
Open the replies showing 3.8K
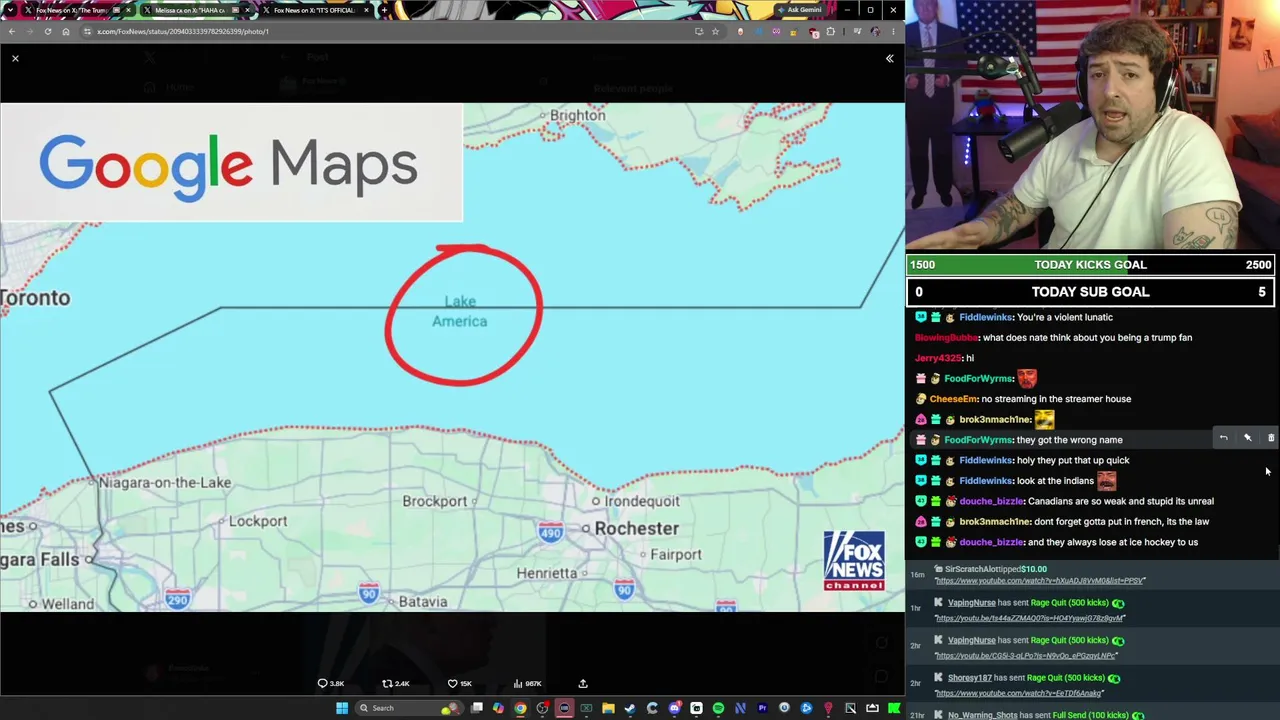(x=330, y=684)
